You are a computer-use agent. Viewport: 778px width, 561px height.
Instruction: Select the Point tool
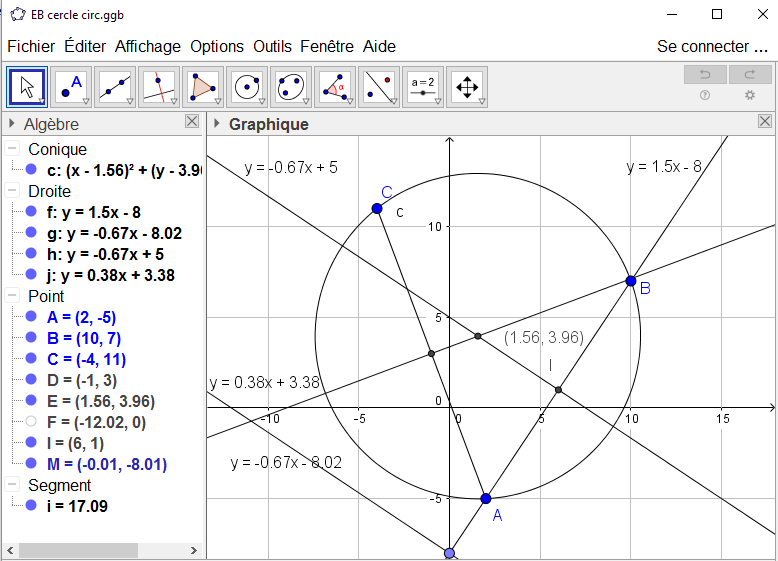[71, 87]
